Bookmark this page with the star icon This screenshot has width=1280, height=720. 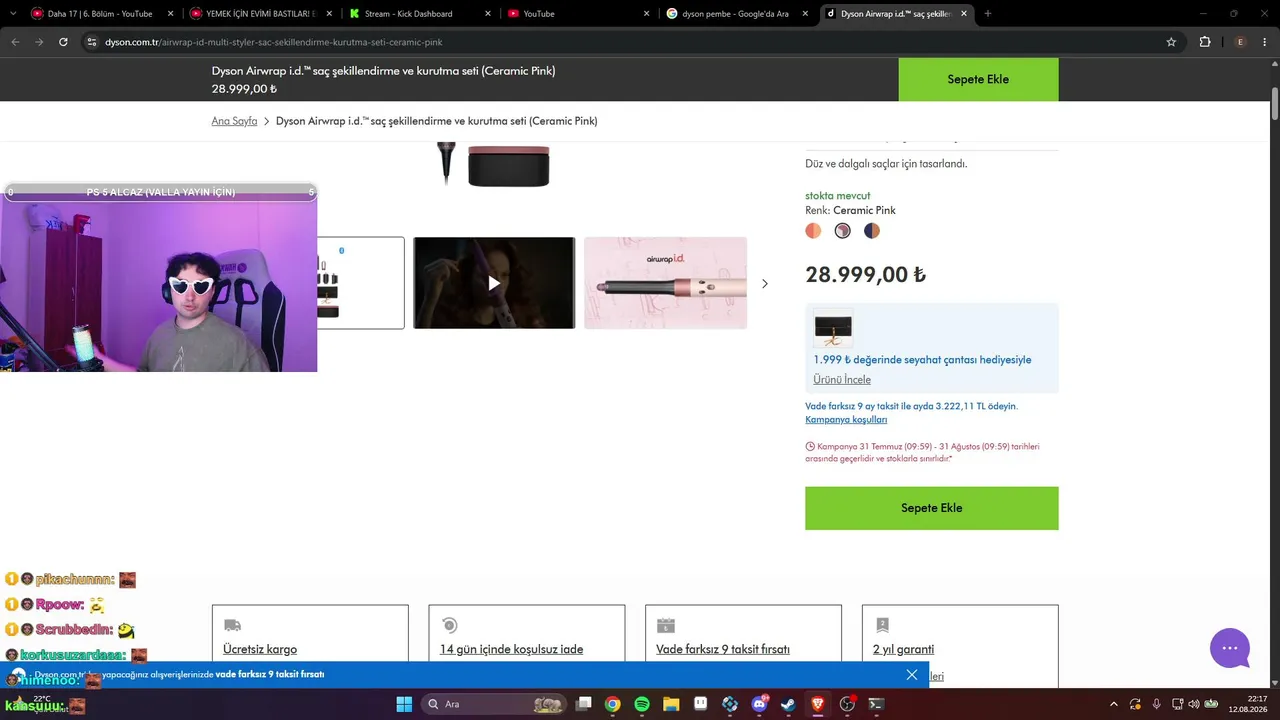click(1171, 42)
